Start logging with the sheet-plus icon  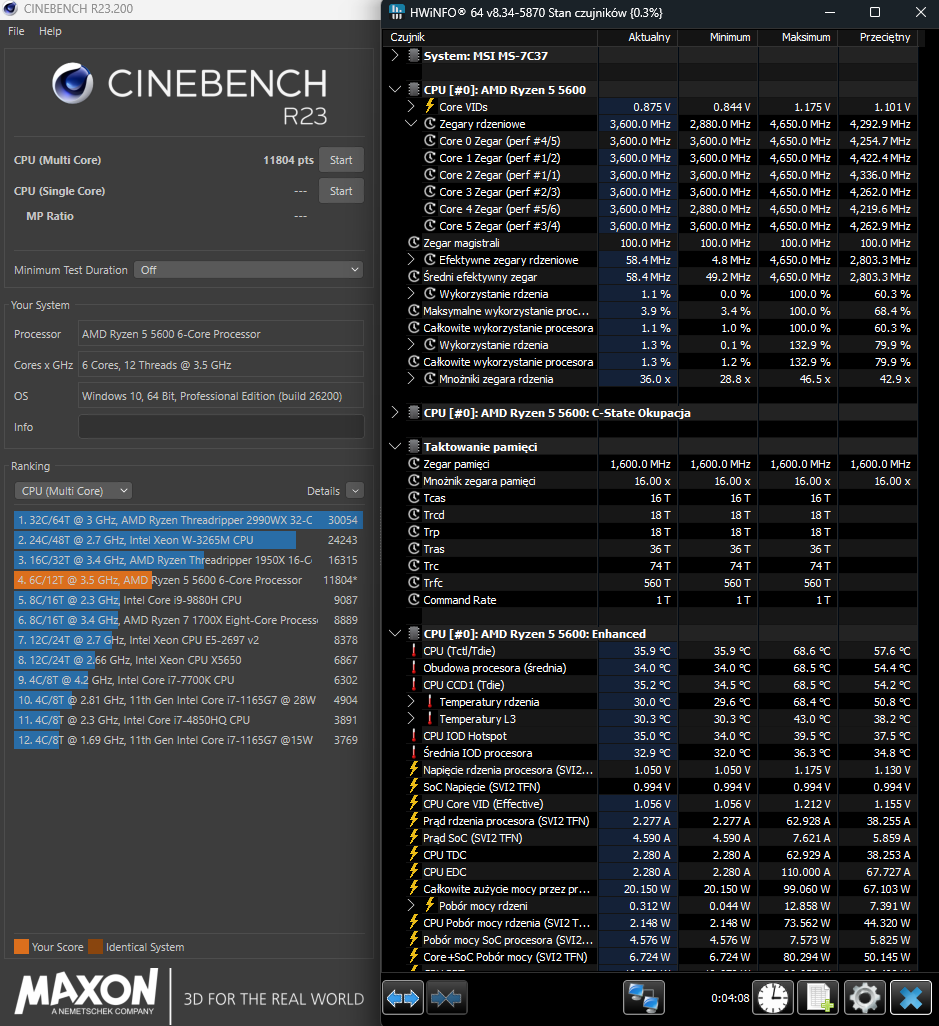pyautogui.click(x=819, y=998)
